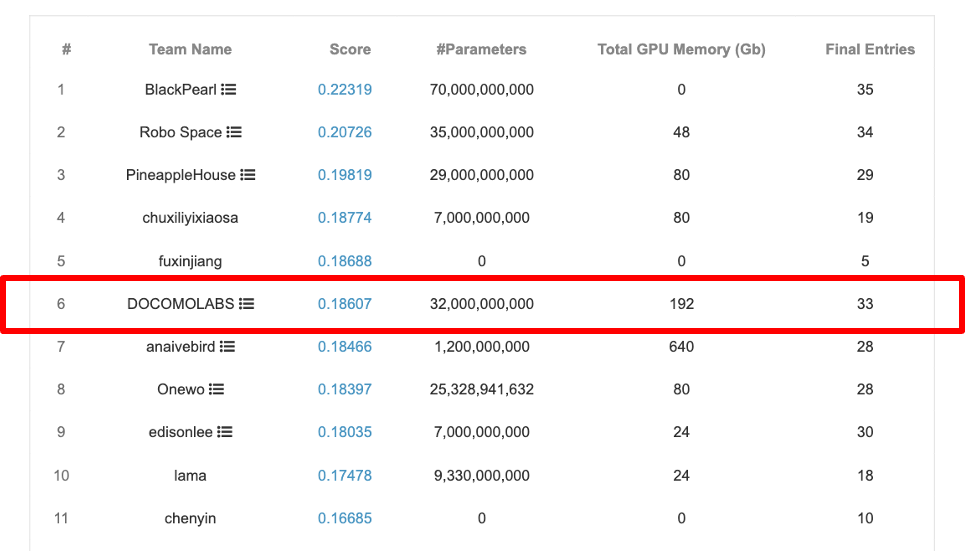This screenshot has height=552, width=966.
Task: Click DOCOMOLABS final entries value 33
Action: click(x=865, y=304)
